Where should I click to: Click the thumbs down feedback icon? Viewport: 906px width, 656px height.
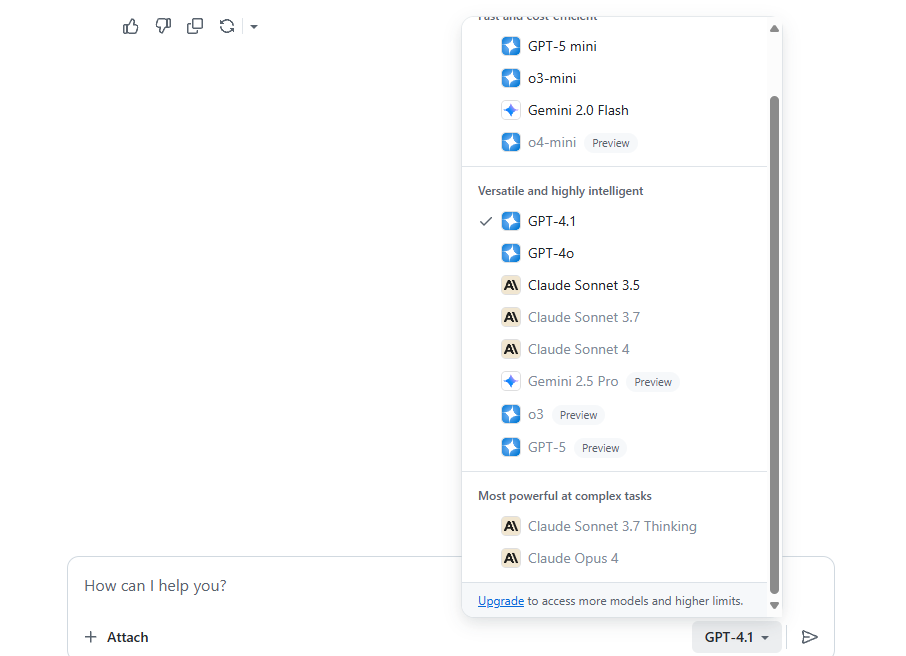(x=163, y=27)
